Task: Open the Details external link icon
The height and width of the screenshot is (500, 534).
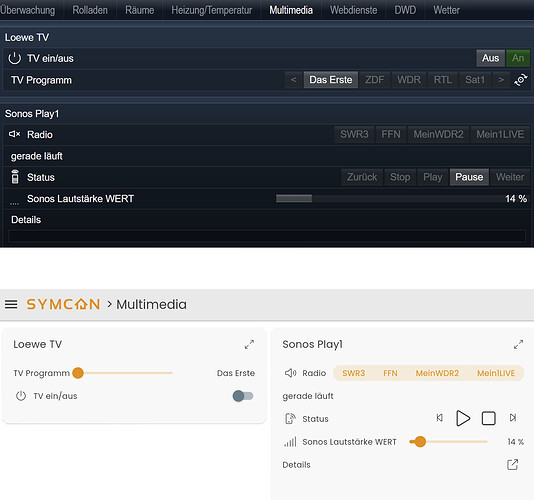Action: (513, 465)
